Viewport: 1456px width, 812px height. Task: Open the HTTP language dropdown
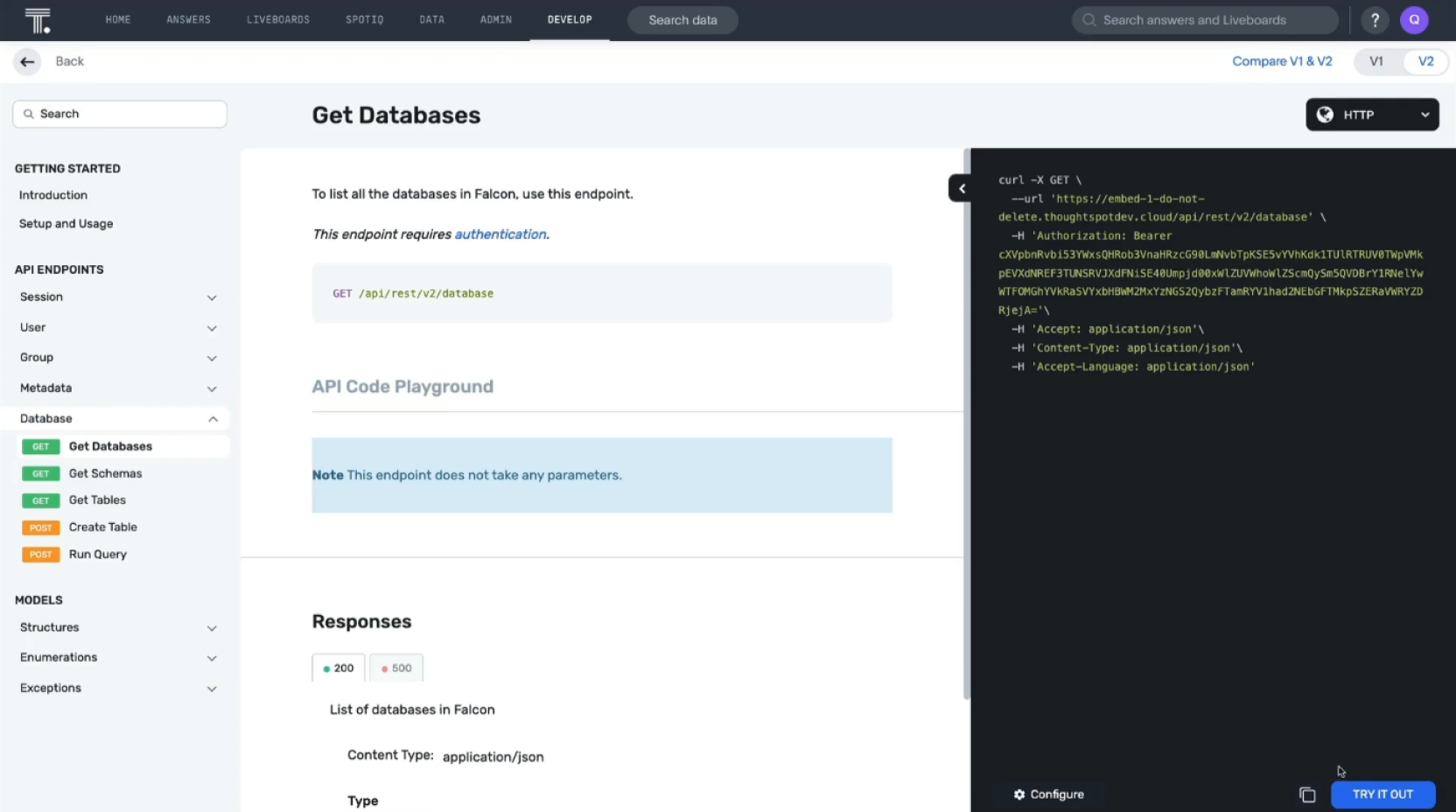(x=1371, y=115)
